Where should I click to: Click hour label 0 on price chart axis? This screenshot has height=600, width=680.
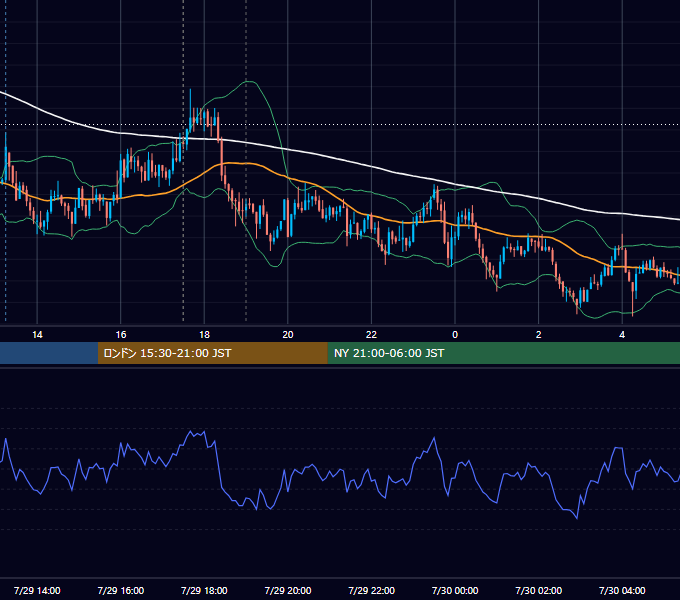click(455, 335)
